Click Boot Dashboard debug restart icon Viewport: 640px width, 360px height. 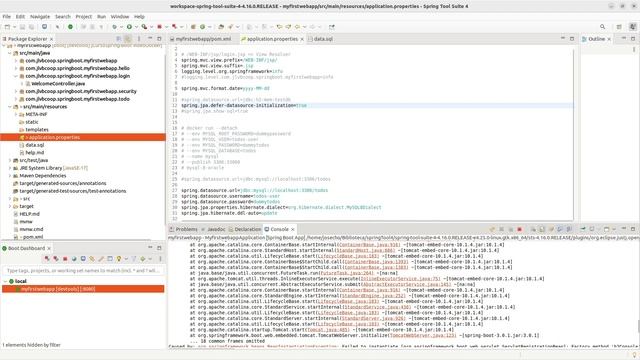(56, 259)
